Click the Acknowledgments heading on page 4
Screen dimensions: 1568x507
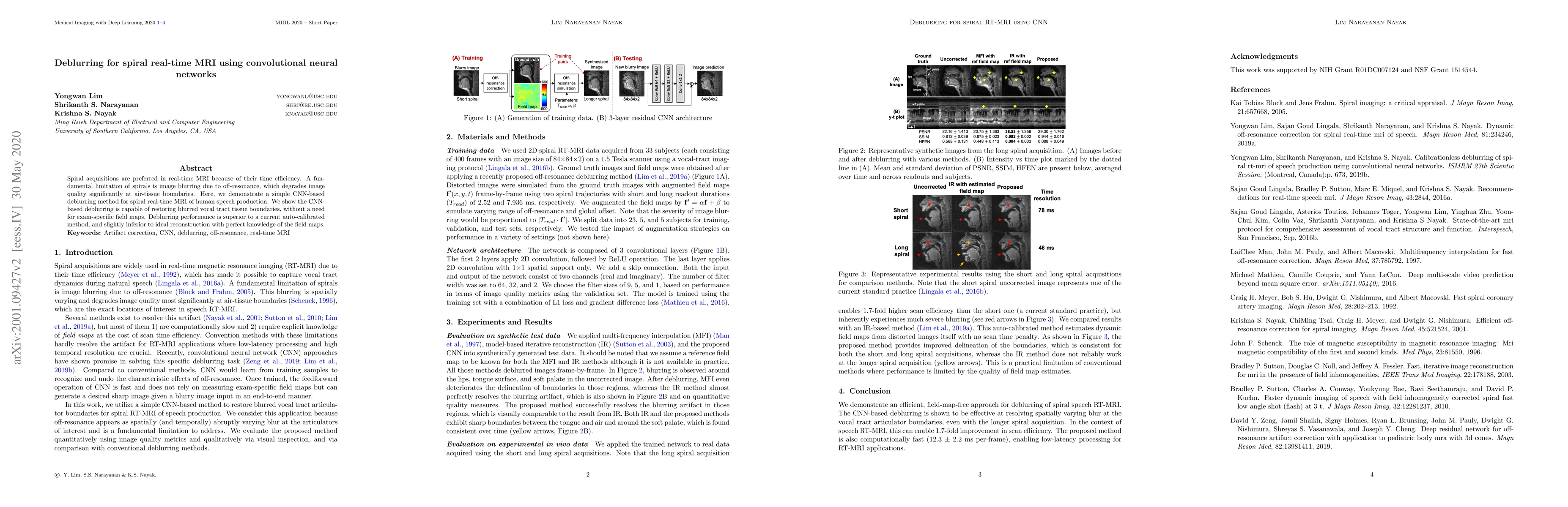tap(1264, 57)
